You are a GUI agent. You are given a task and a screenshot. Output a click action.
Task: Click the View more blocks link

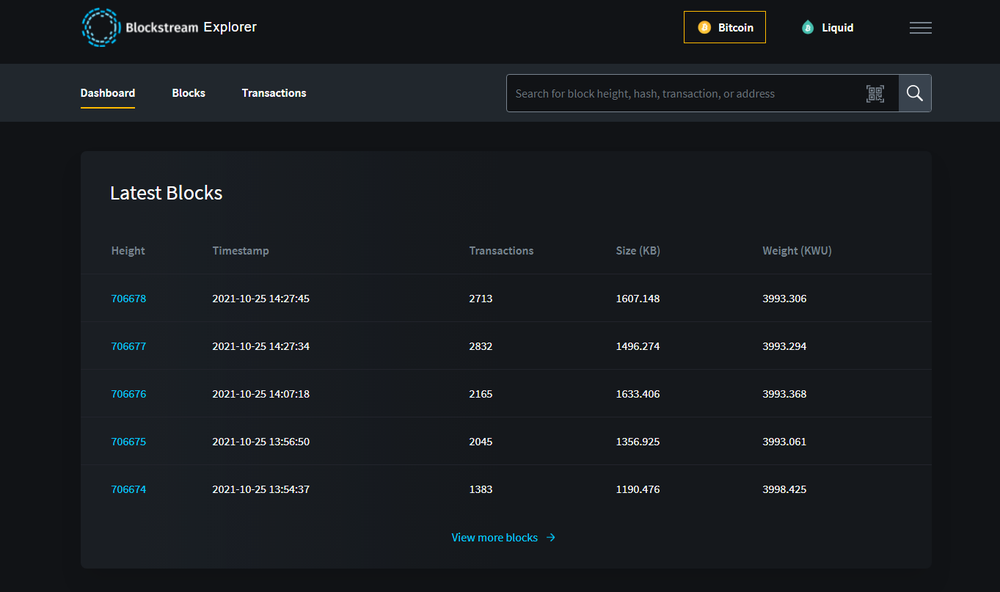(495, 537)
